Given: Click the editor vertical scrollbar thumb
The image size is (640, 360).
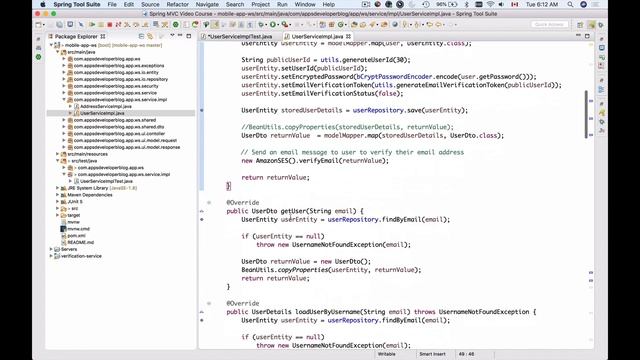Looking at the screenshot, I should 586,114.
